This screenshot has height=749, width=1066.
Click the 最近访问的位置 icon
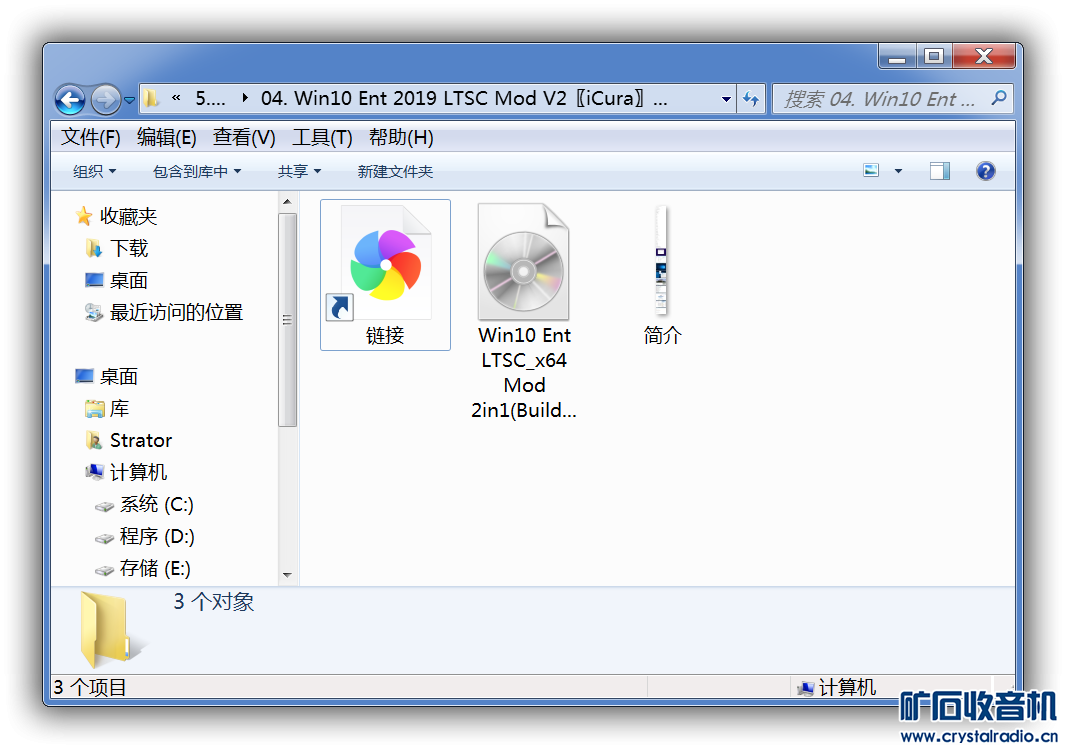[x=94, y=312]
